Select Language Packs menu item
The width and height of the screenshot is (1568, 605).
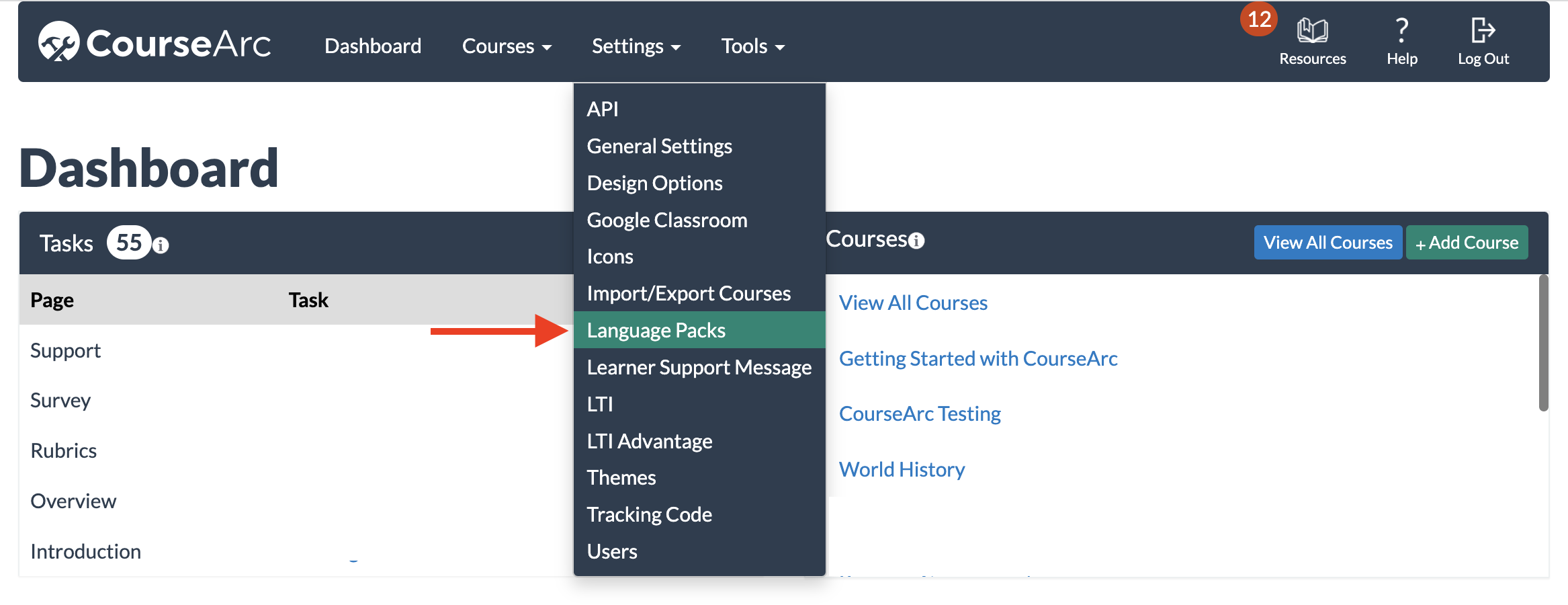(699, 330)
